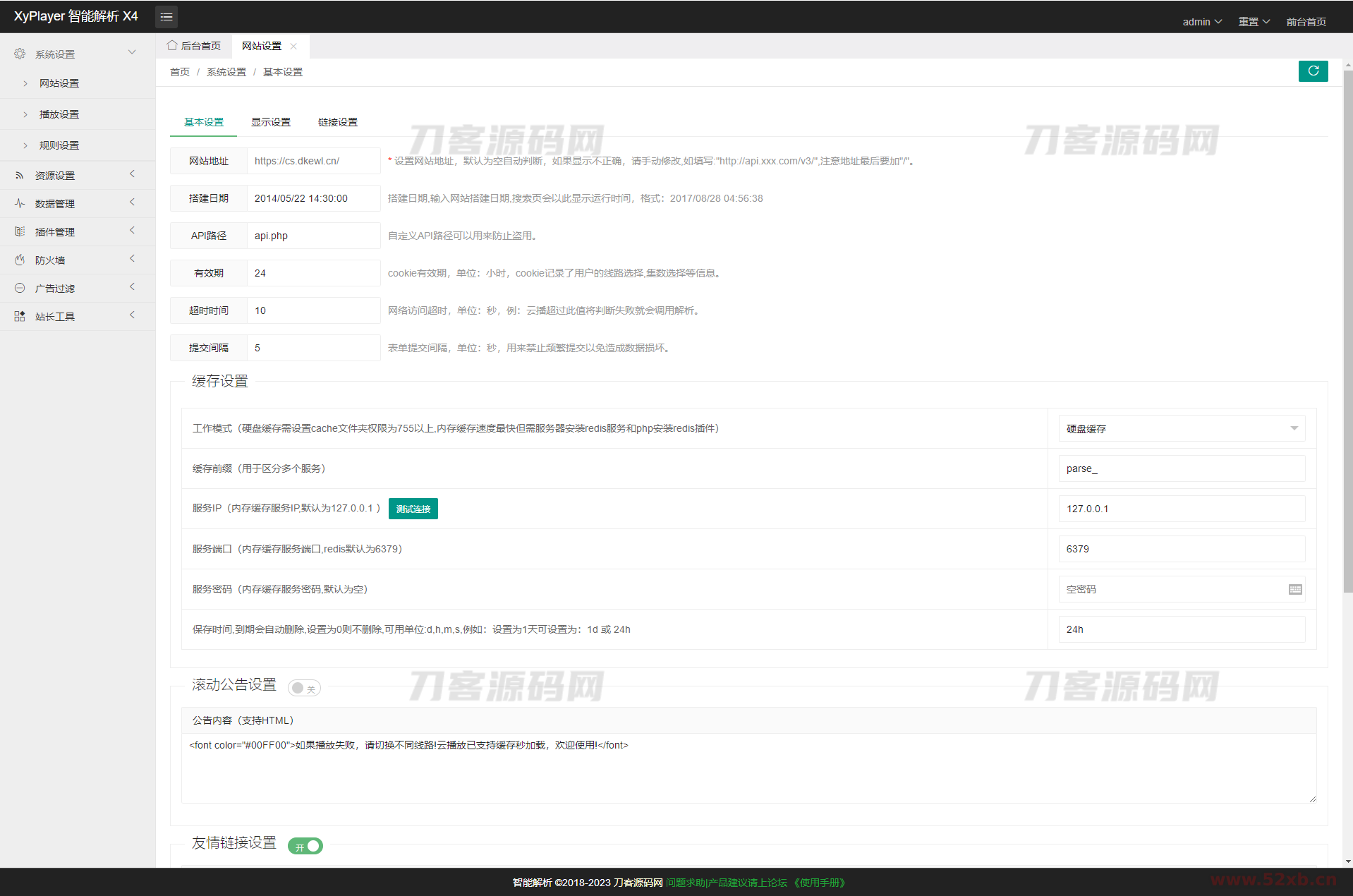Click the hamburger menu collapse icon
1353x896 pixels.
pyautogui.click(x=166, y=17)
